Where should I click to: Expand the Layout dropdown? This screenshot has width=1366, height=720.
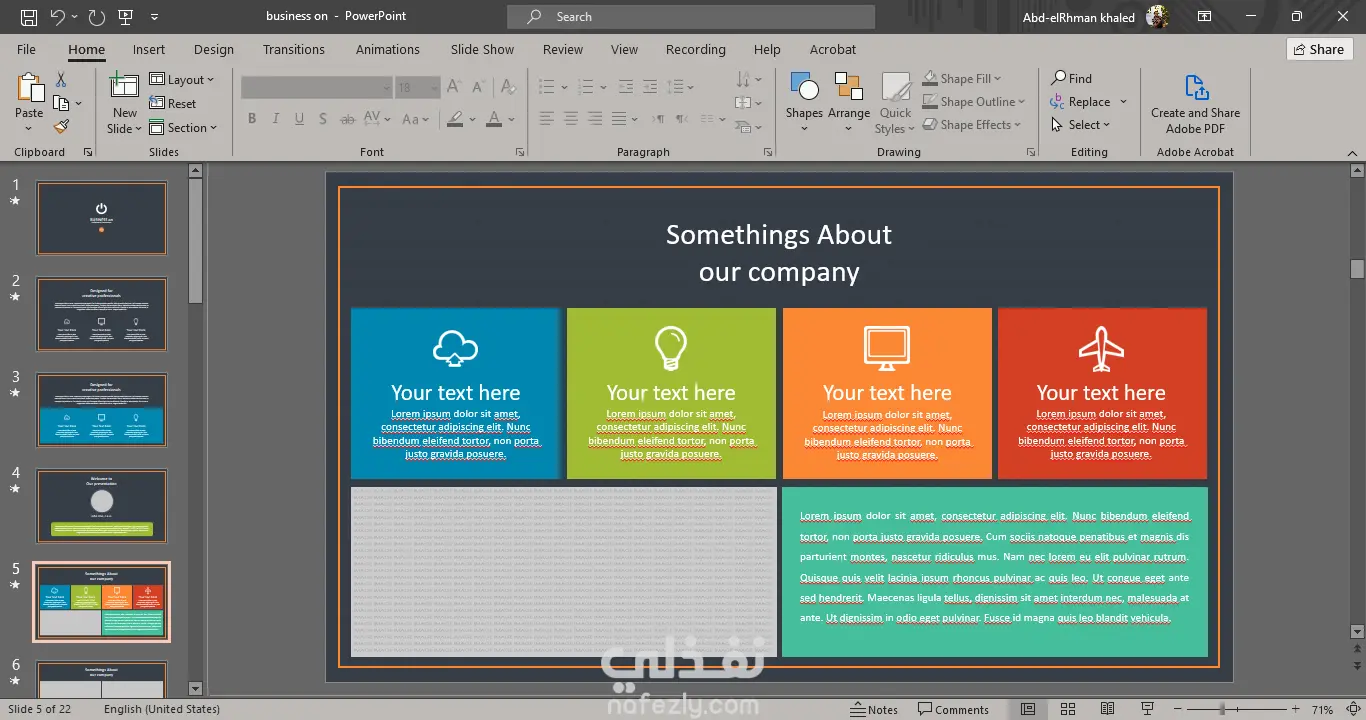pyautogui.click(x=183, y=80)
